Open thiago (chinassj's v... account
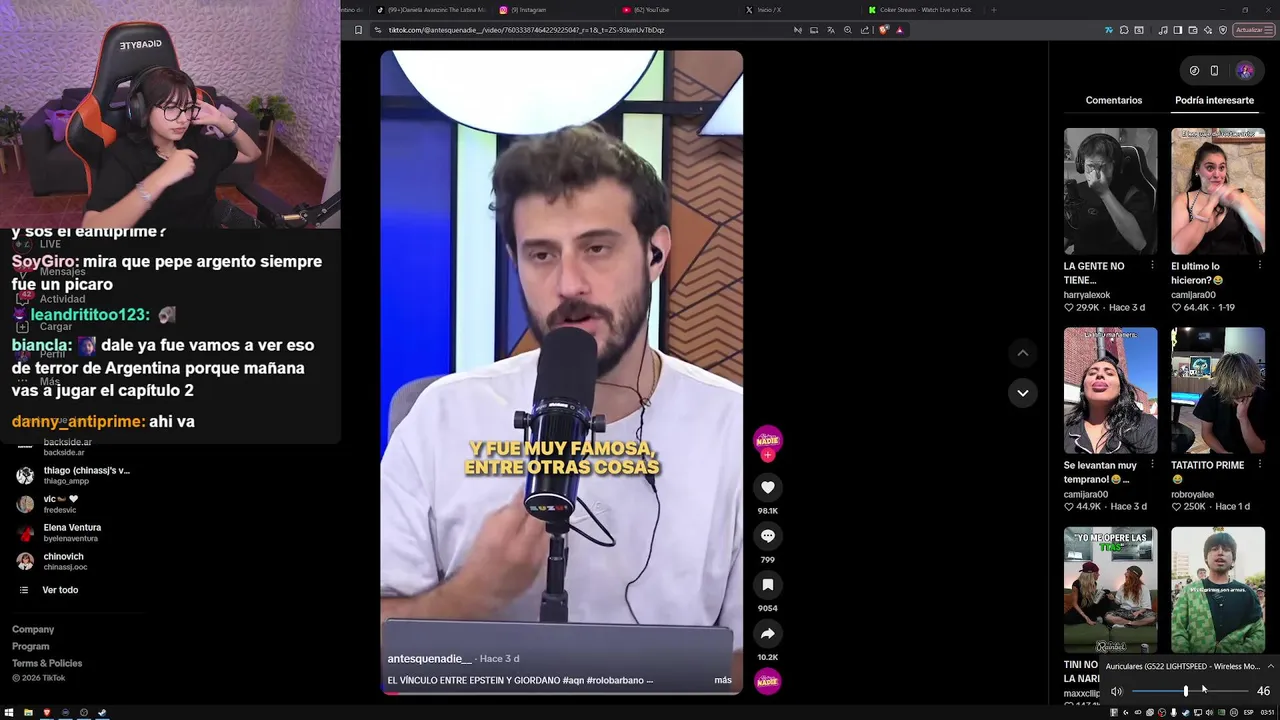1280x720 pixels. [75, 475]
